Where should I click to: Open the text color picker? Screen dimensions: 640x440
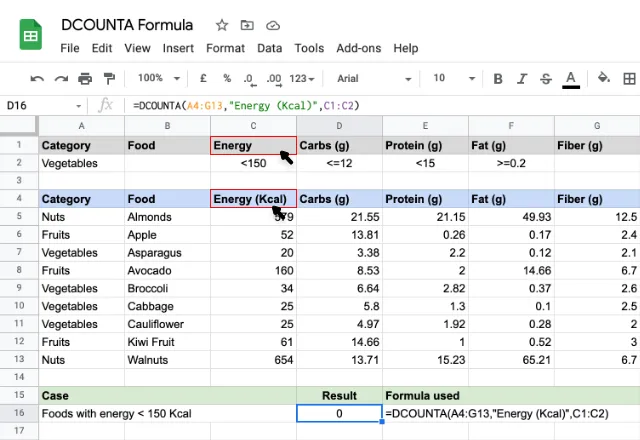point(571,79)
